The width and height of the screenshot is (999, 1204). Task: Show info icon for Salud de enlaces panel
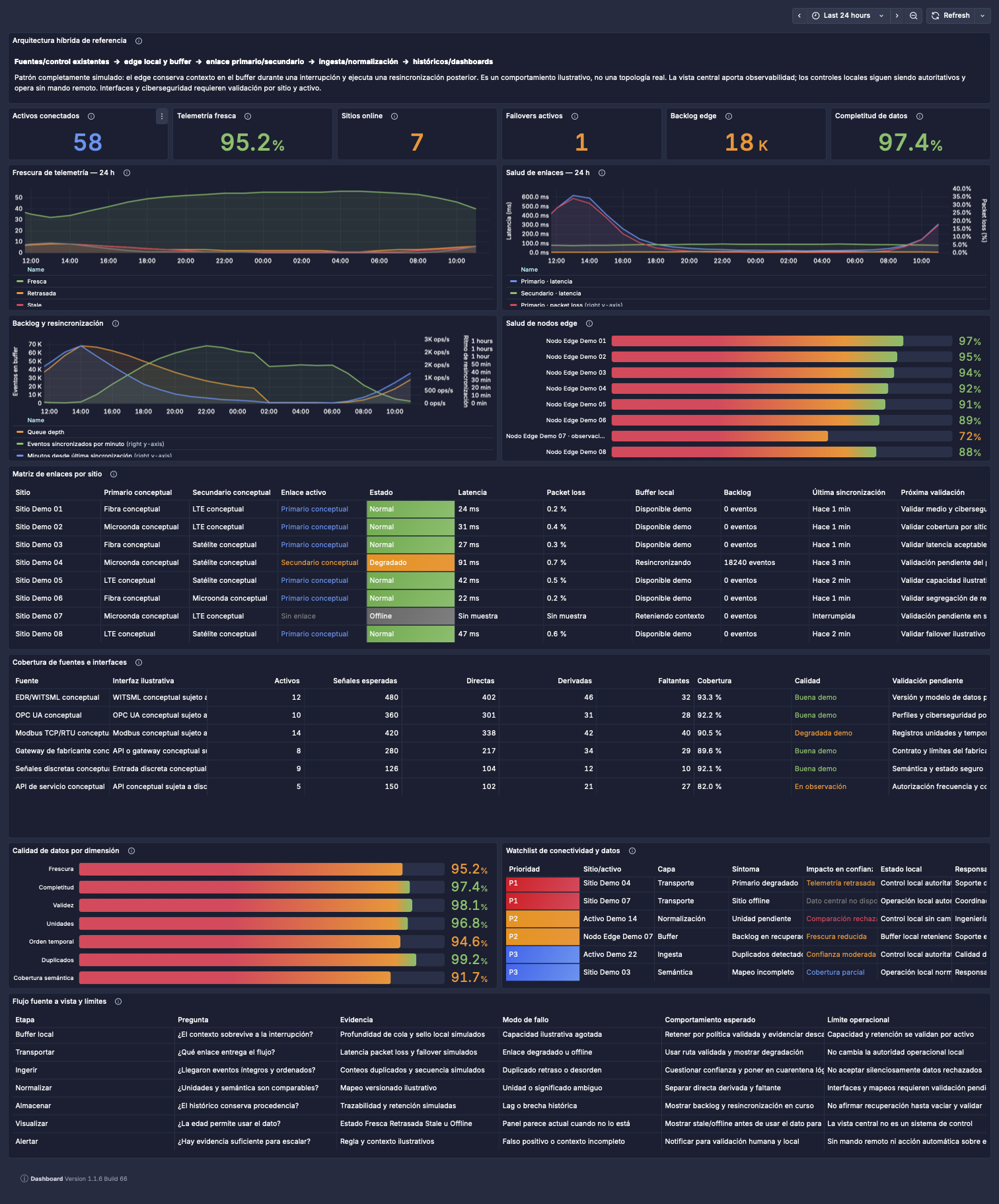602,173
